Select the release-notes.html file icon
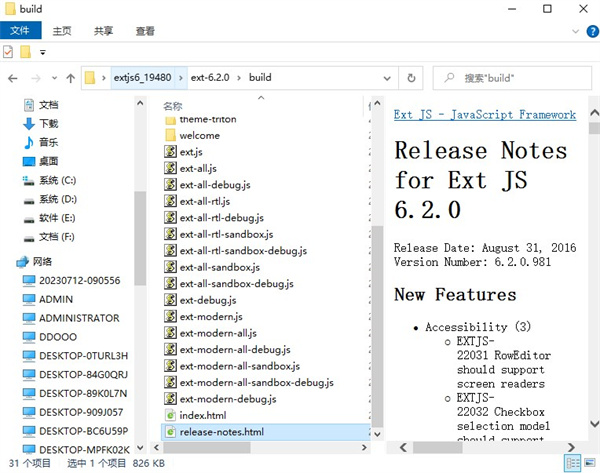This screenshot has height=473, width=600. point(170,432)
